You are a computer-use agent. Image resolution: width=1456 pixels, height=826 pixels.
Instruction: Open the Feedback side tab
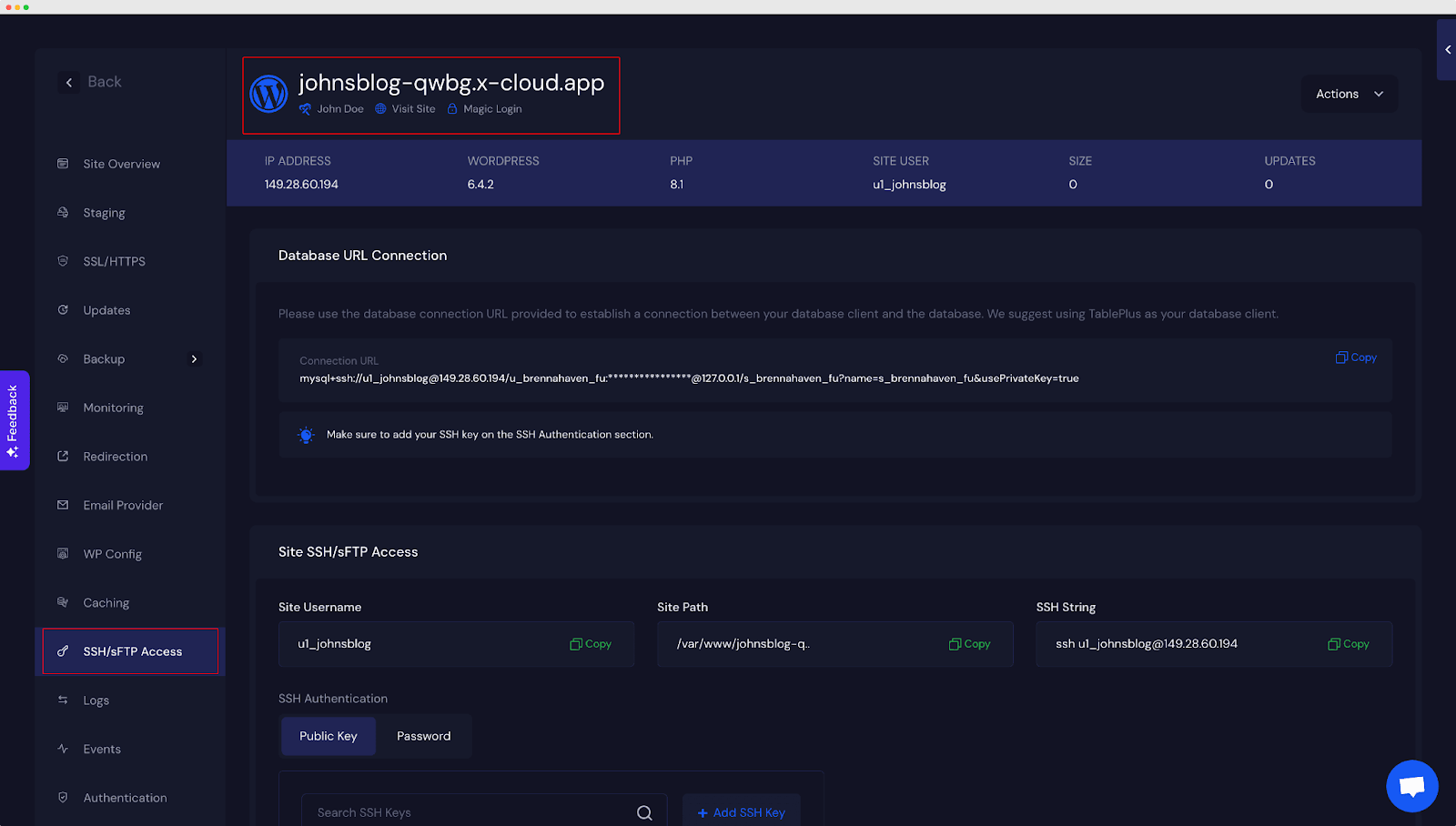[14, 420]
